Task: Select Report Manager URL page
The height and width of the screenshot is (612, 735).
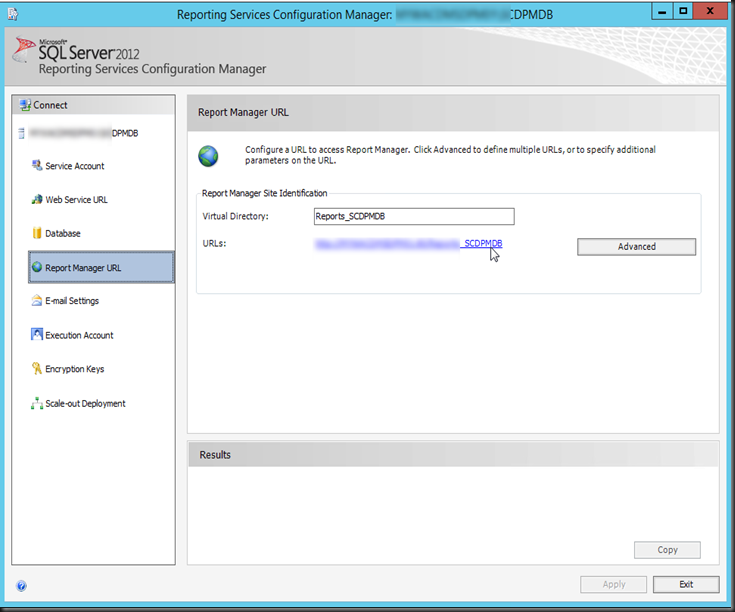Action: (x=101, y=267)
